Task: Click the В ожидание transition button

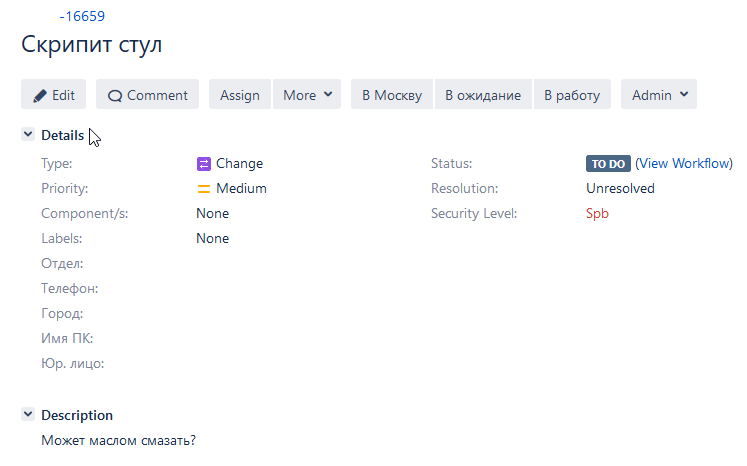Action: (483, 94)
